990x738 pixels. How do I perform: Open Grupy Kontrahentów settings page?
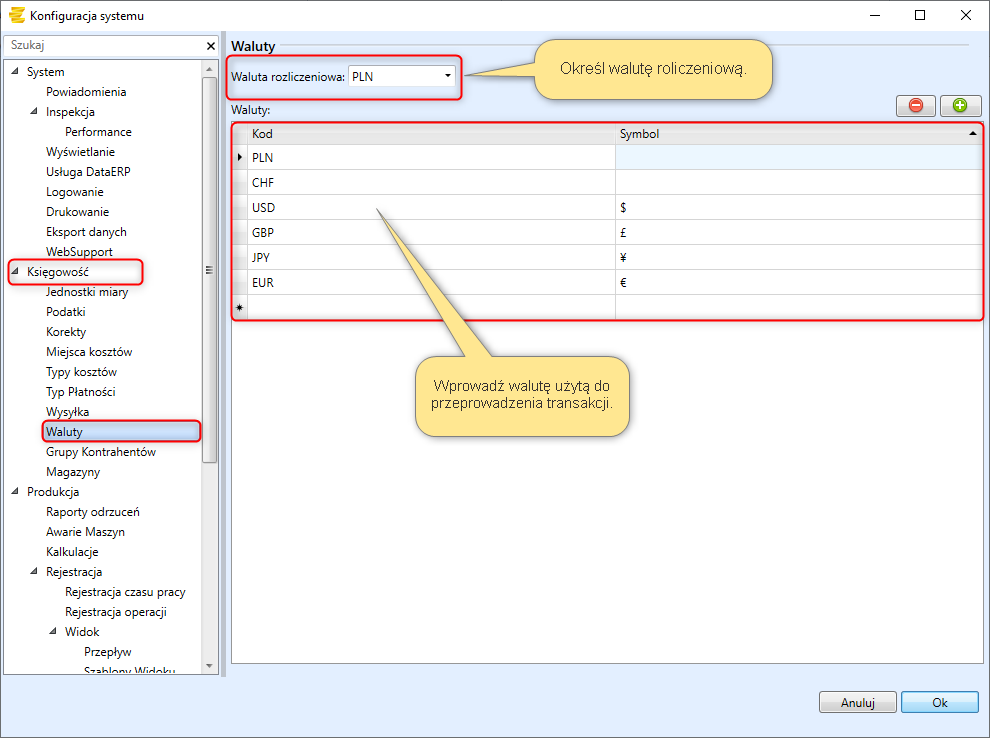pyautogui.click(x=101, y=452)
